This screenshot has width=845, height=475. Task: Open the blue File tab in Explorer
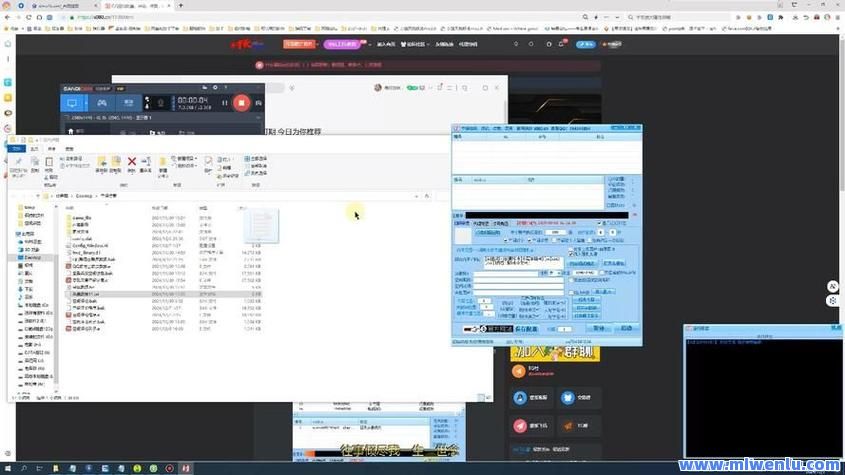click(x=15, y=147)
